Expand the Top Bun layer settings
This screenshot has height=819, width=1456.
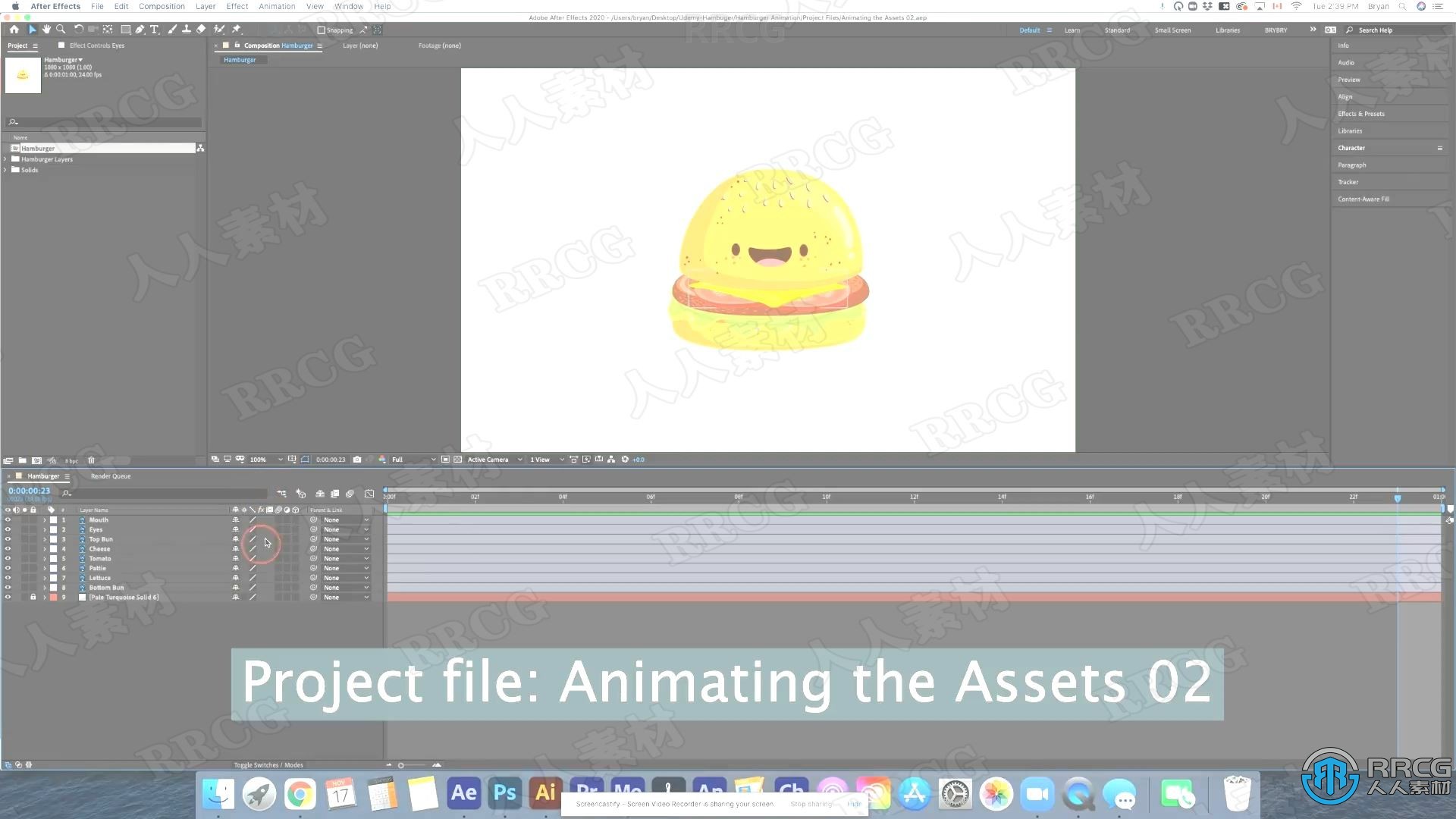point(45,539)
